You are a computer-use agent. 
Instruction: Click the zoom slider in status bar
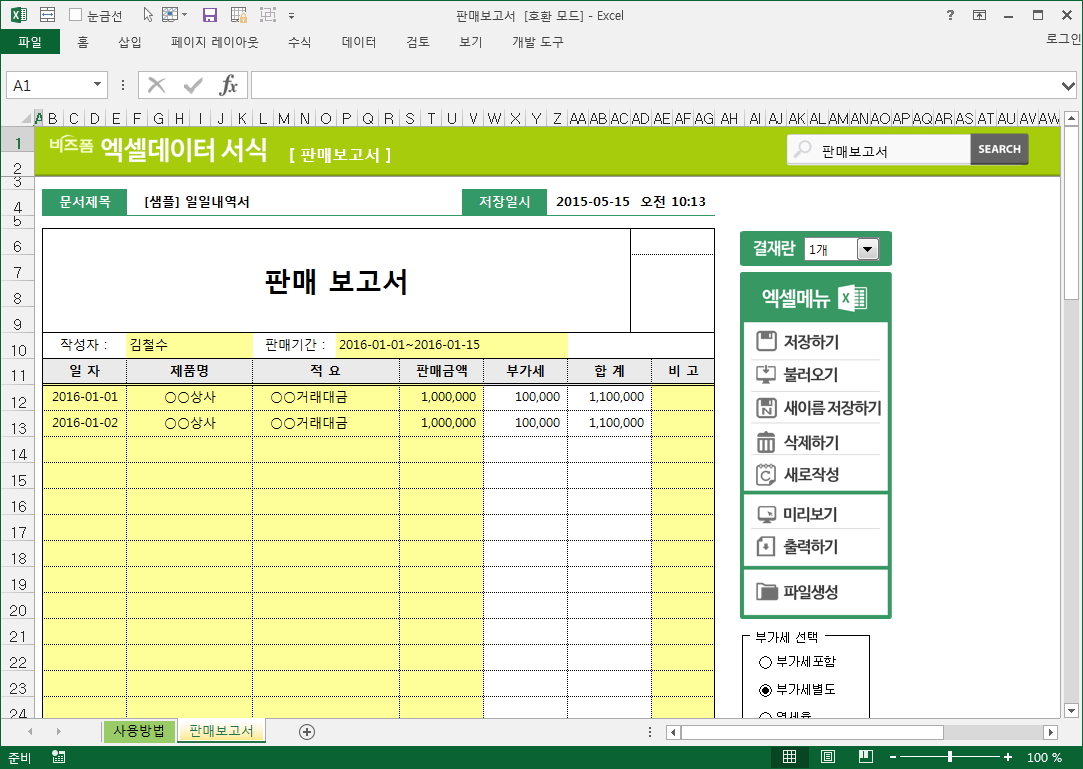coord(949,757)
